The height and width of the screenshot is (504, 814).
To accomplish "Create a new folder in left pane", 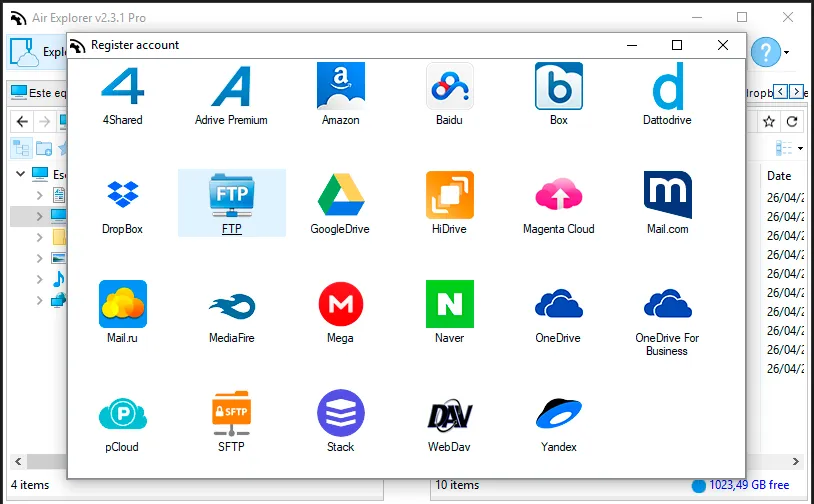I will pos(44,148).
